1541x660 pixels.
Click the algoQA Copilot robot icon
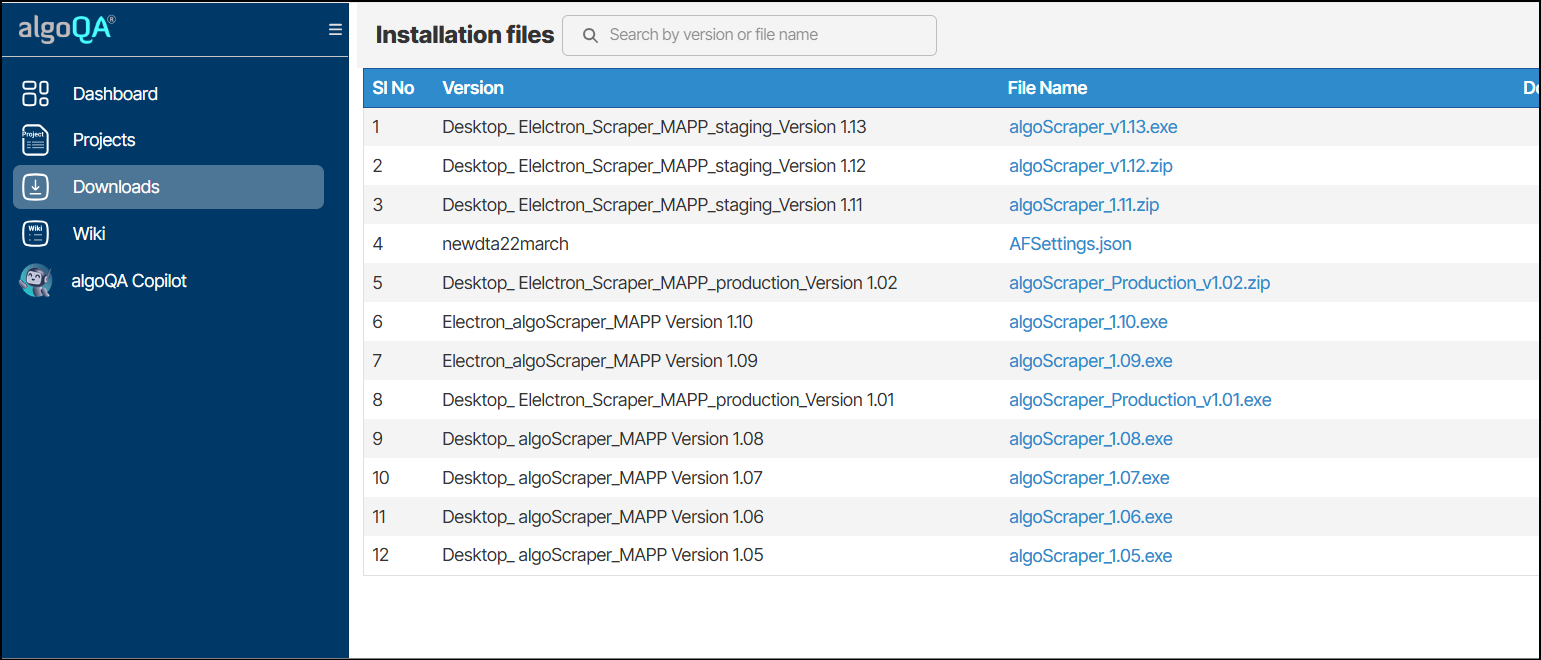coord(35,281)
